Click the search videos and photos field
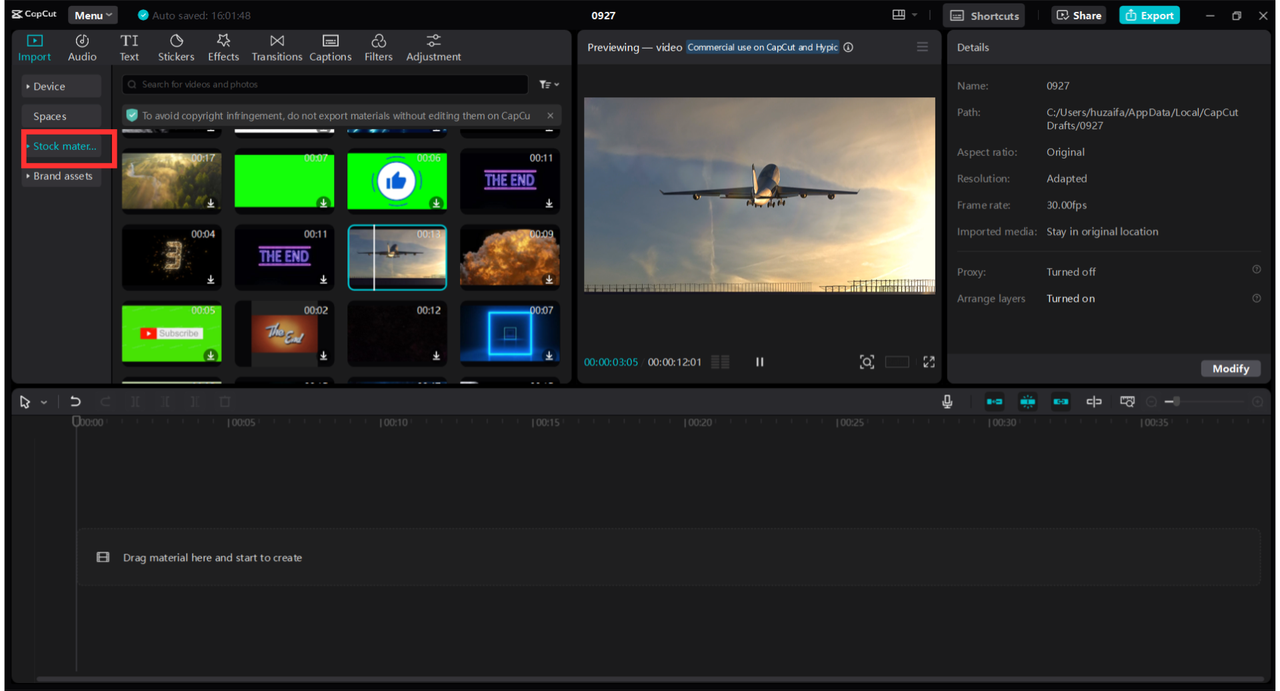 tap(325, 85)
